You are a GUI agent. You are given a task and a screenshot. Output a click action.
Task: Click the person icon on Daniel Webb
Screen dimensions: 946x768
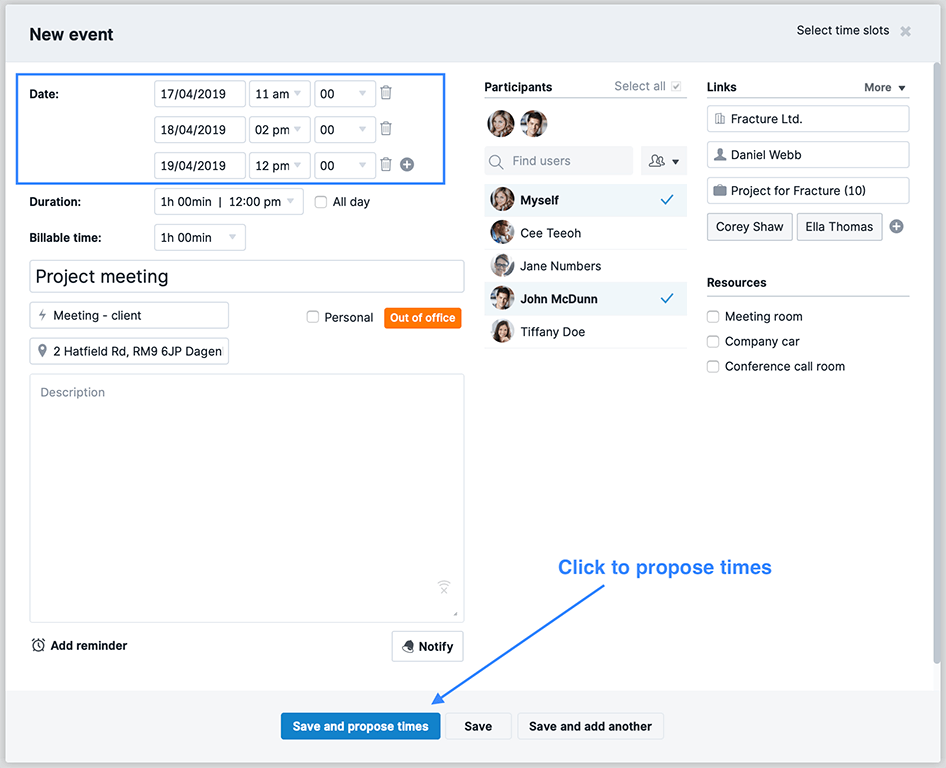point(720,155)
